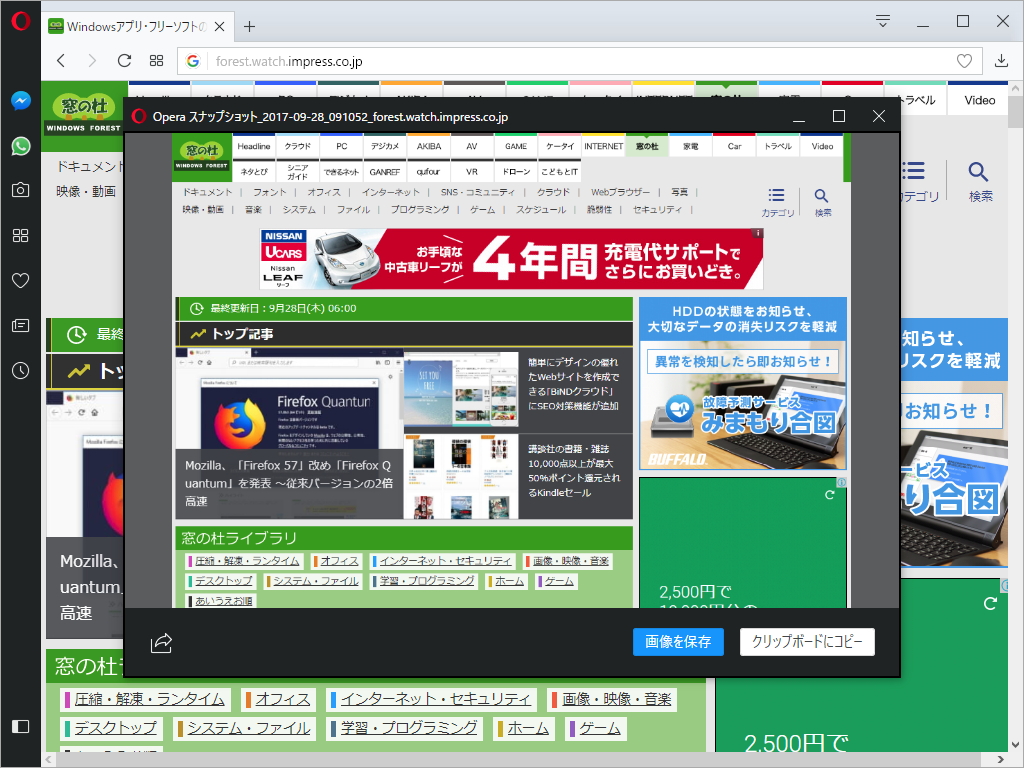Switch to the Video tab on the webpage
The height and width of the screenshot is (768, 1024).
pyautogui.click(x=822, y=146)
